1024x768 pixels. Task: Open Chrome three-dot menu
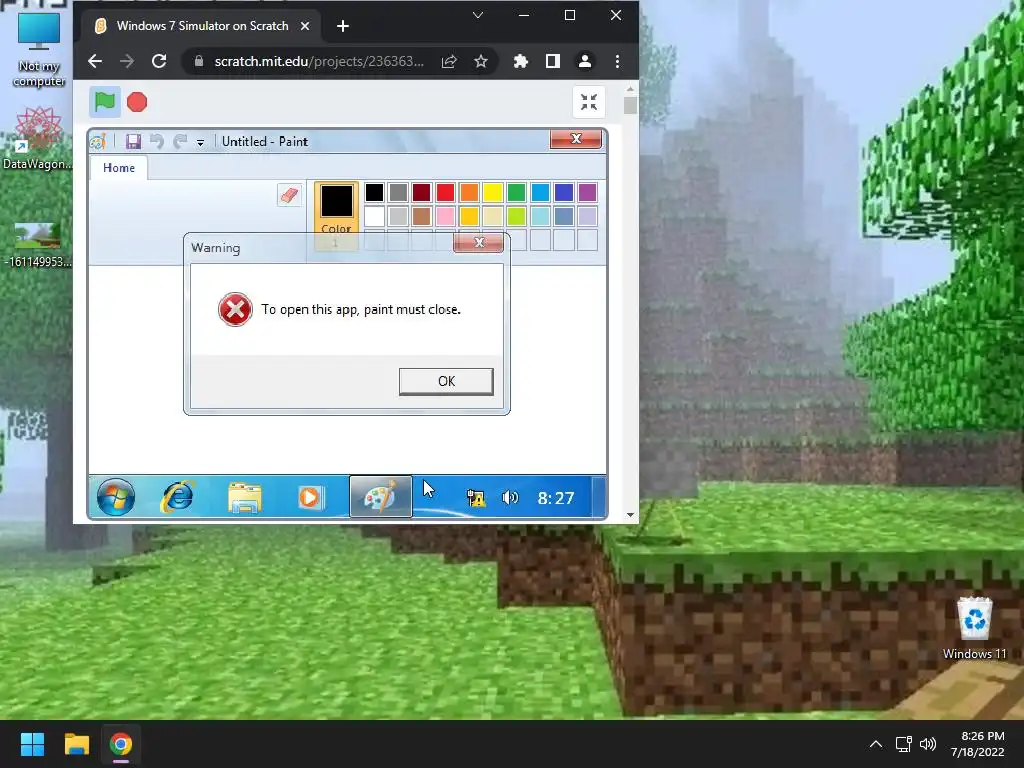click(x=617, y=61)
